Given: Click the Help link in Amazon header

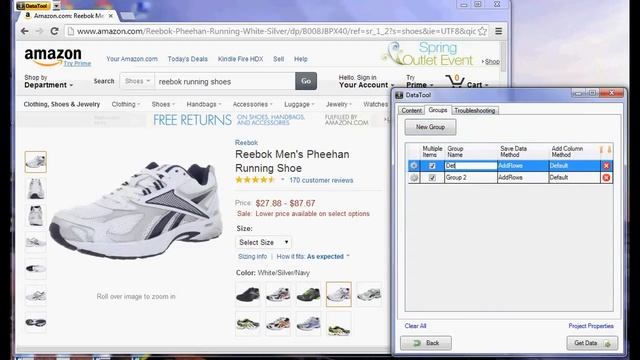Looking at the screenshot, I should [x=300, y=59].
